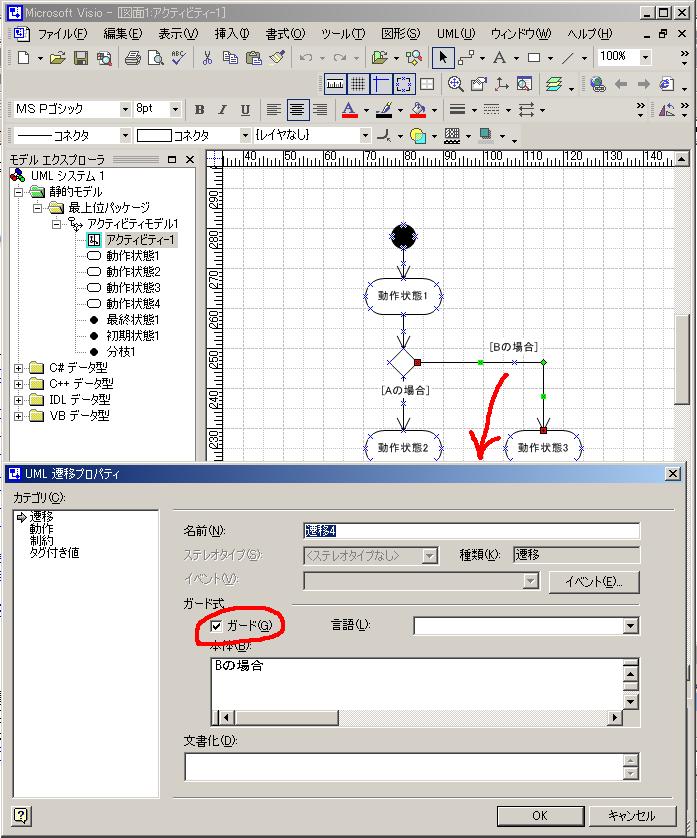Screen dimensions: 697x838
Task: Run the ABC spelling check
Action: click(179, 58)
